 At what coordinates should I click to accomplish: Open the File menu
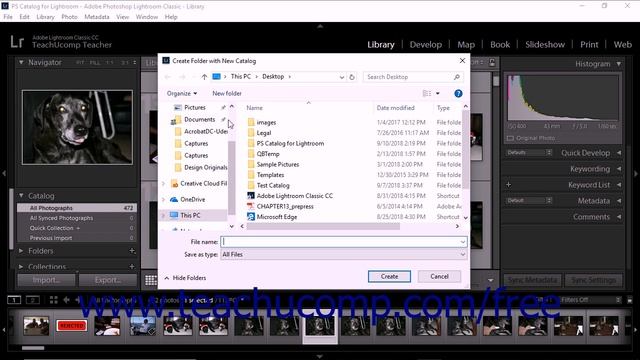coord(8,17)
